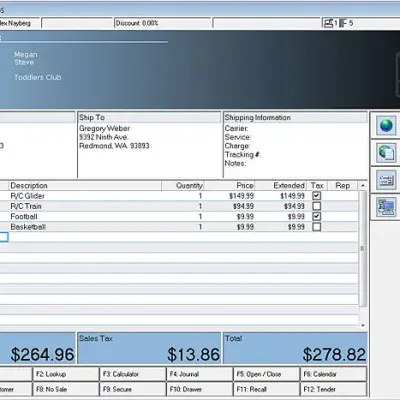The width and height of the screenshot is (400, 400).
Task: Click the Charge: shipping field label
Action: pos(237,146)
